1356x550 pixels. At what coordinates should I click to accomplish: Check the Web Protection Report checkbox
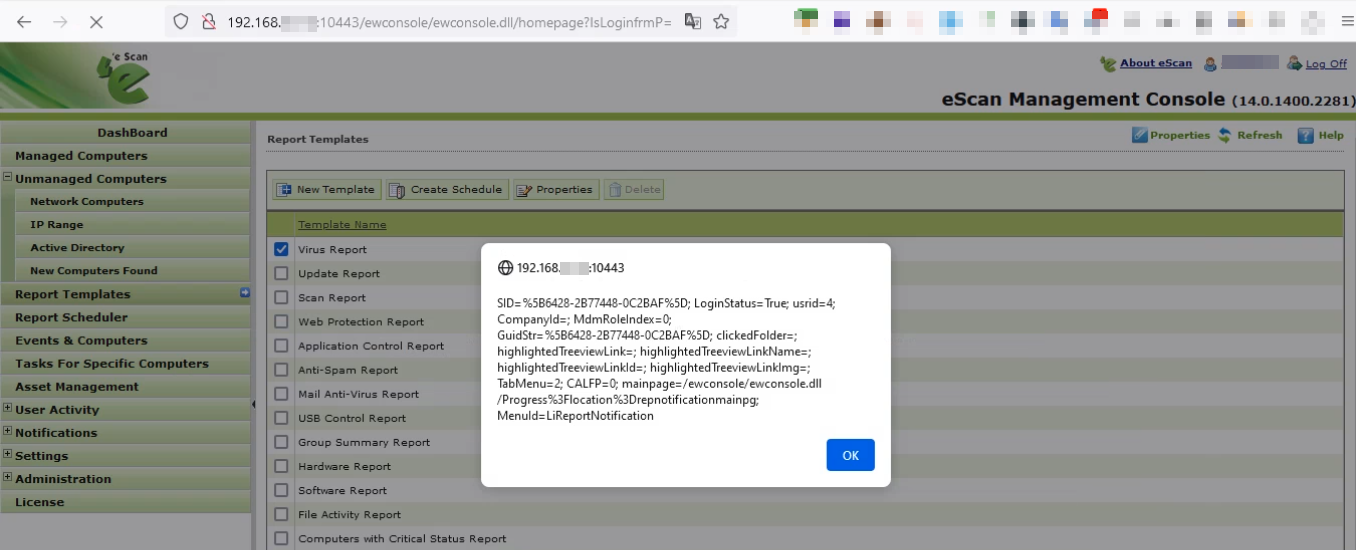(x=281, y=321)
